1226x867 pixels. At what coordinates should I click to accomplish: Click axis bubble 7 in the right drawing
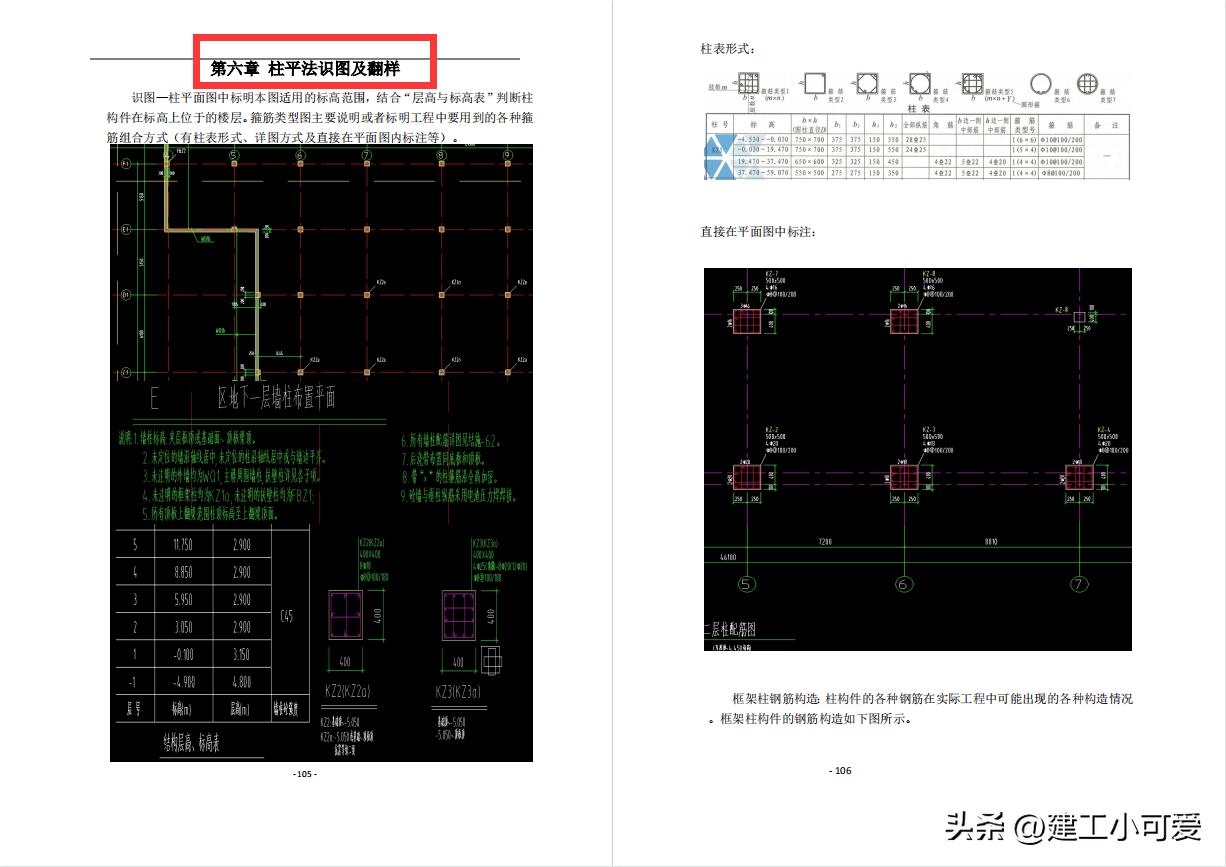tap(1078, 584)
